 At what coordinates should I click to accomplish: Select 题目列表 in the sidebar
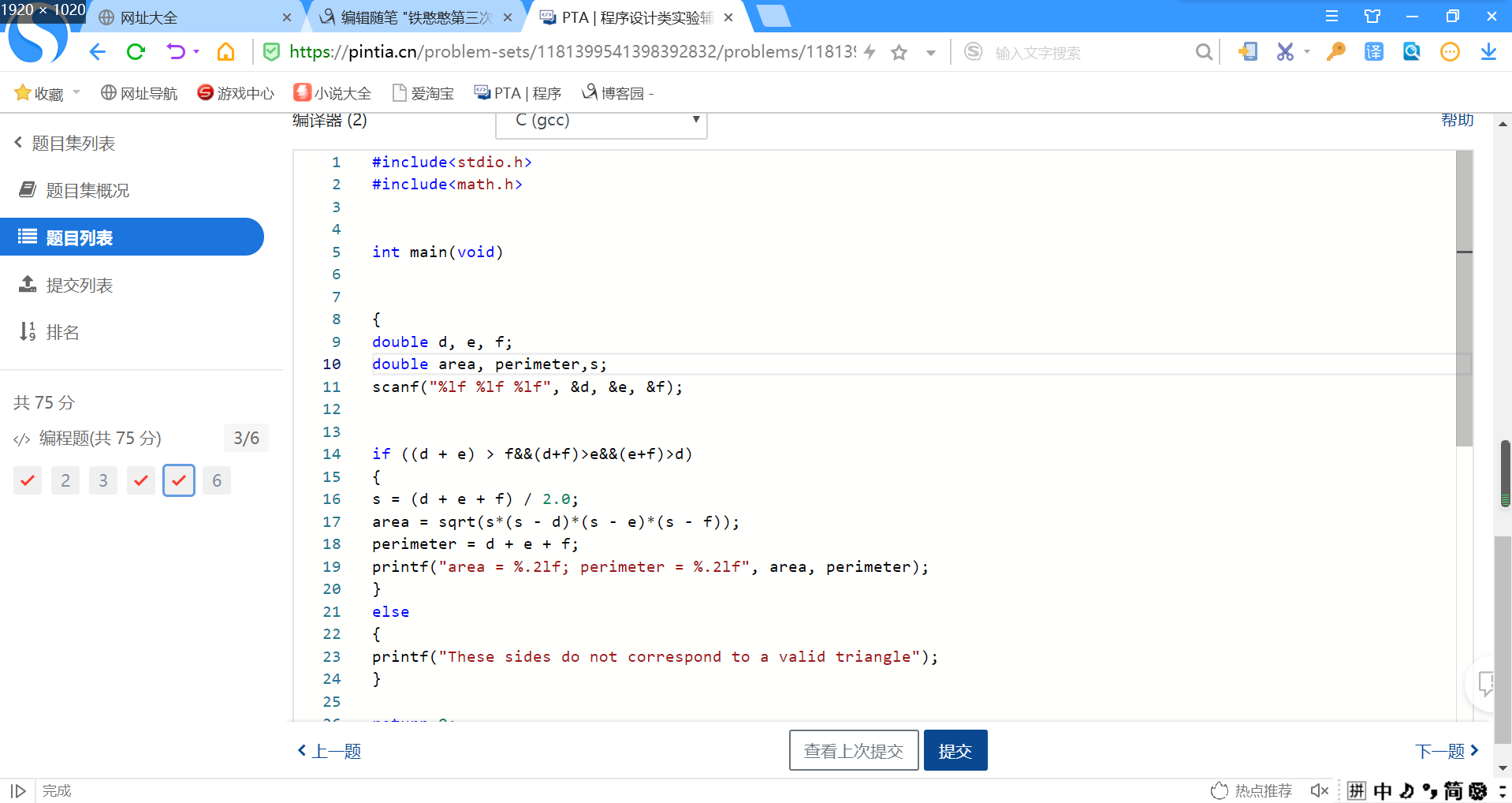click(132, 237)
